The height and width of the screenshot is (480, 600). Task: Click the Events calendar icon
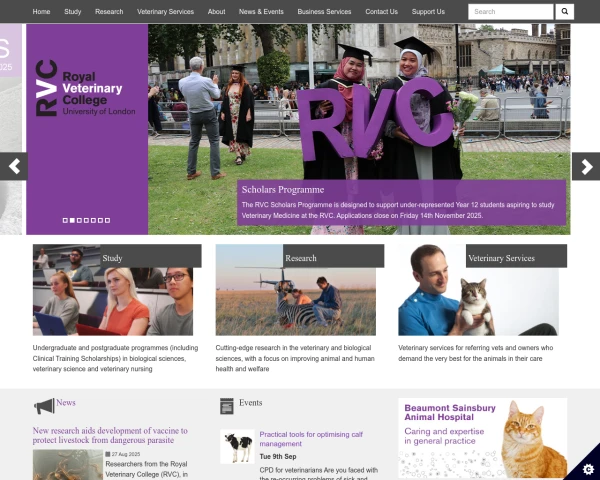click(x=227, y=406)
